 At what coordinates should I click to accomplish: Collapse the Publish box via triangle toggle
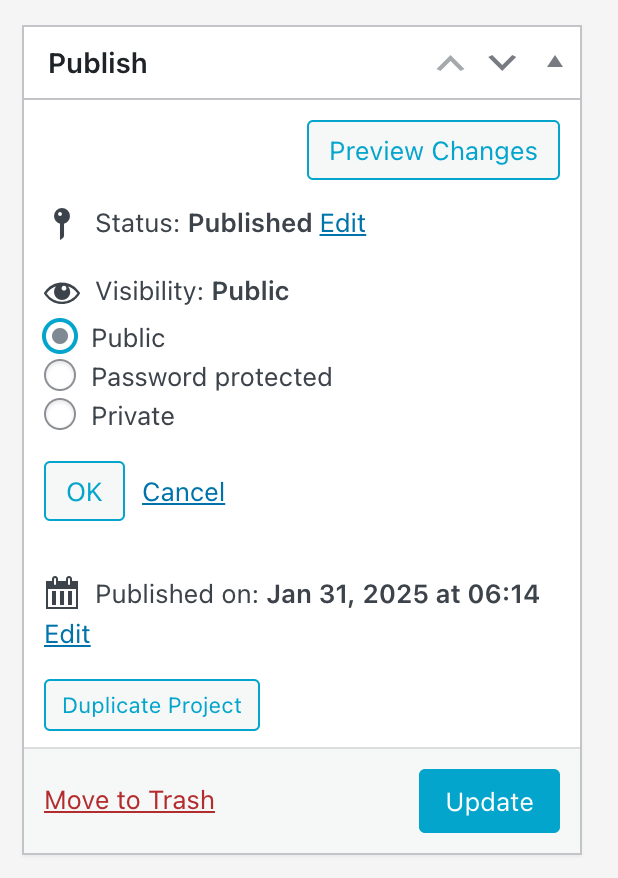click(554, 62)
